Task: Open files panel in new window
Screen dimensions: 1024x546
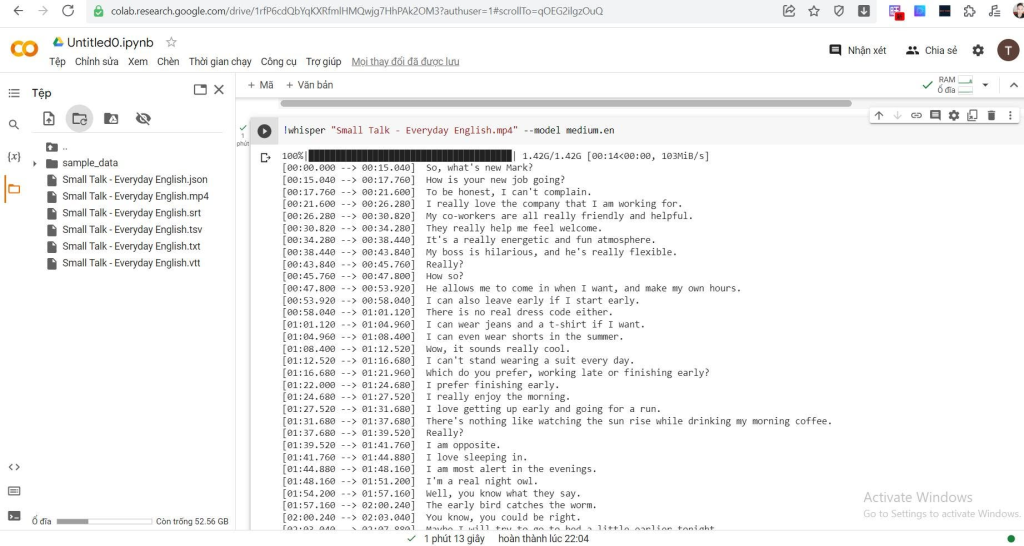Action: [200, 90]
